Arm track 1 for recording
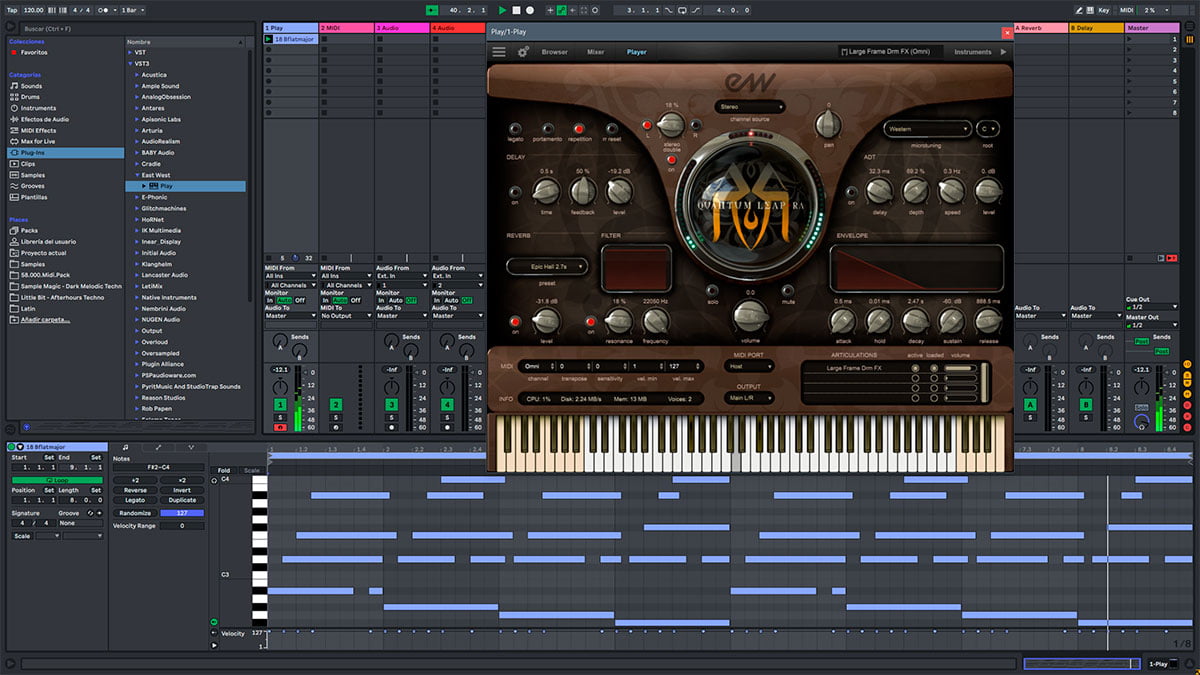The height and width of the screenshot is (675, 1200). (x=280, y=427)
